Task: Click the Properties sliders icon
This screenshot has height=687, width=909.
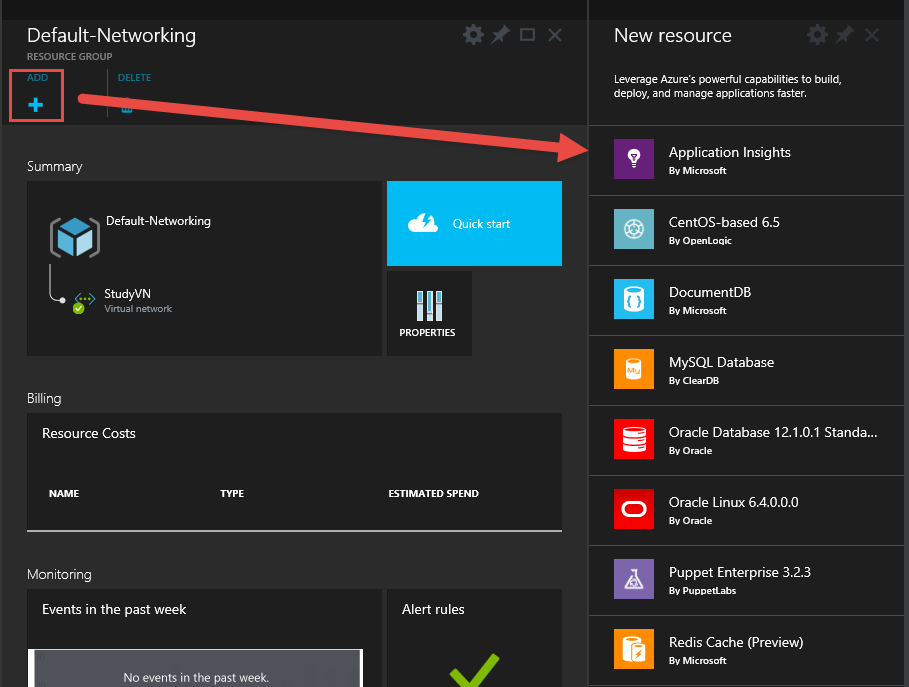Action: (429, 306)
